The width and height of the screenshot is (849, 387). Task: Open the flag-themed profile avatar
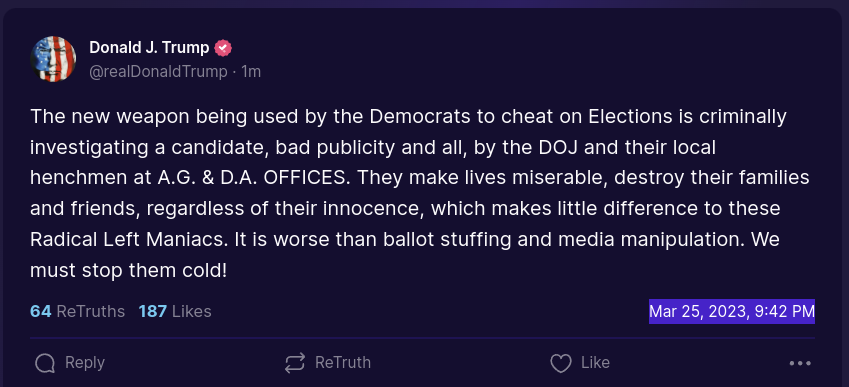[x=53, y=59]
